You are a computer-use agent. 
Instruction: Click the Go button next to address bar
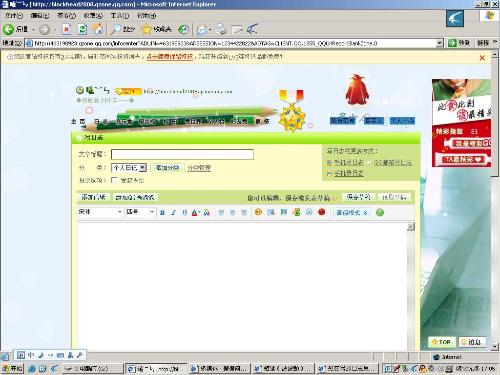point(459,43)
